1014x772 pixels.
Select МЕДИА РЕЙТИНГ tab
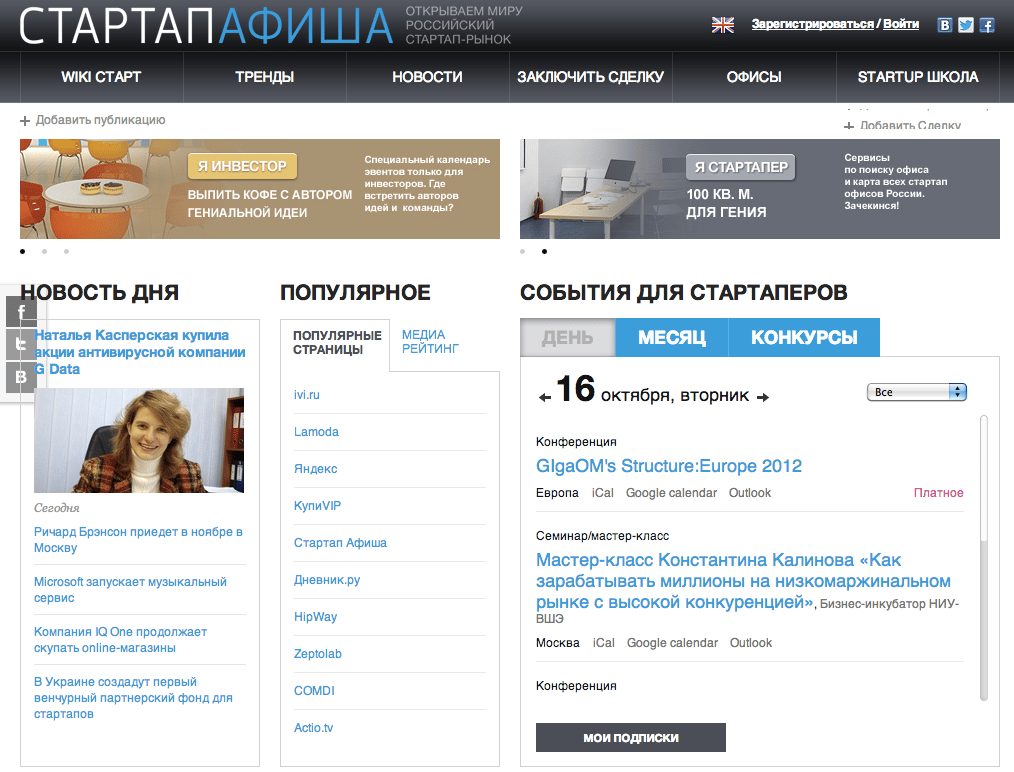coord(430,341)
